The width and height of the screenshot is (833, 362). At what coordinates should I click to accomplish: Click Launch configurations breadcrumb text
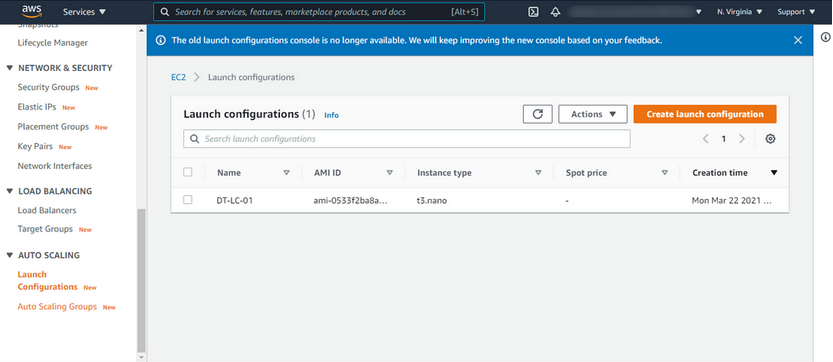point(251,77)
